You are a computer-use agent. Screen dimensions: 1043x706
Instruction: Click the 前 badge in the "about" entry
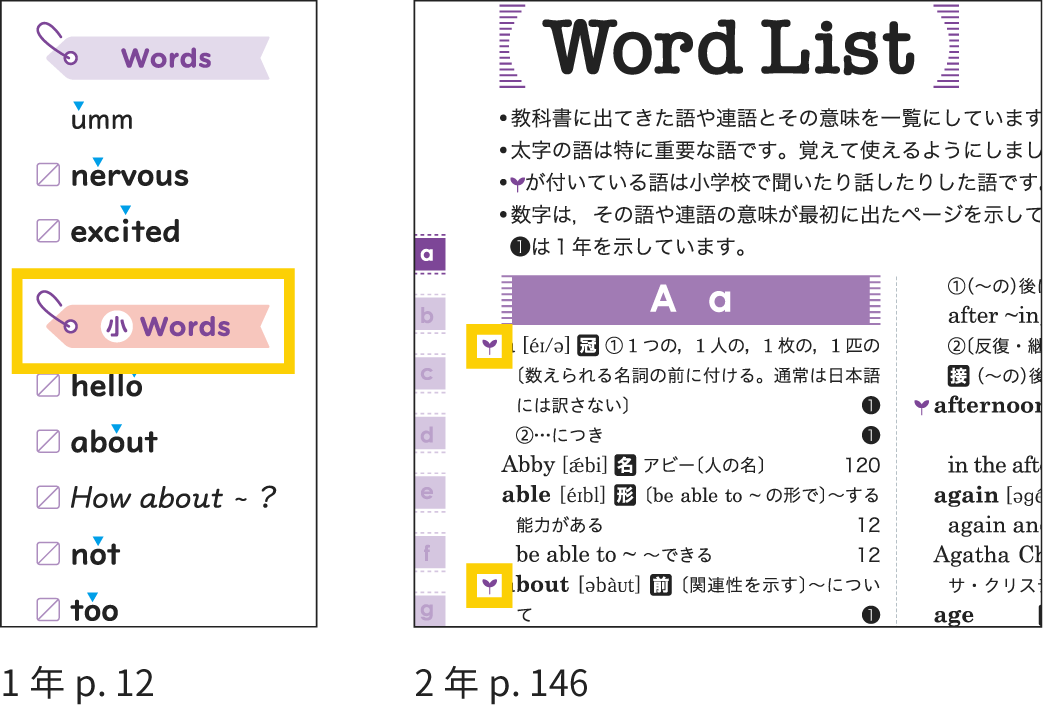[x=659, y=585]
